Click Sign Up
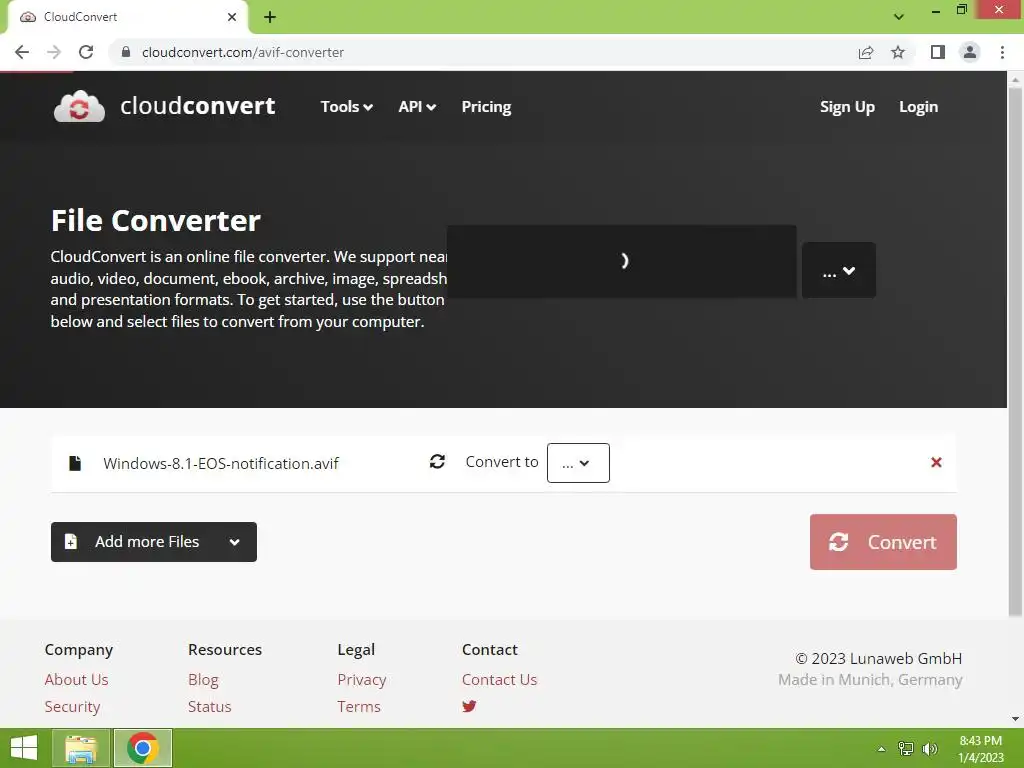Image resolution: width=1024 pixels, height=768 pixels. click(847, 106)
